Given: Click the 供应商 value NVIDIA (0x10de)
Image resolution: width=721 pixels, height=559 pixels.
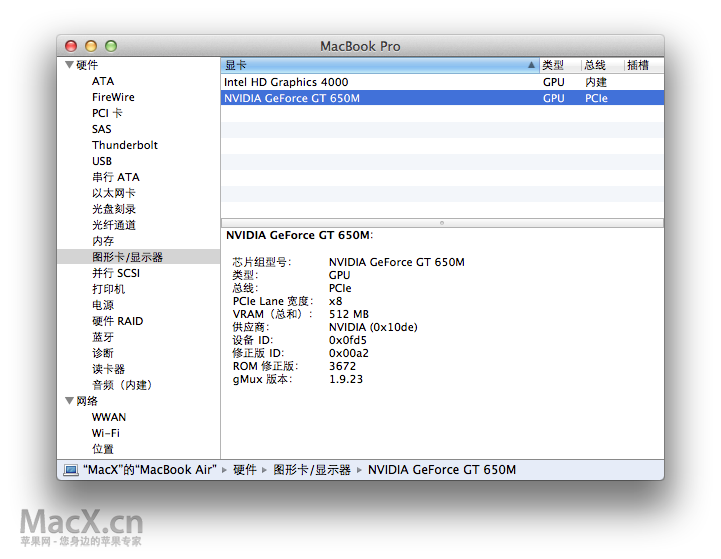Looking at the screenshot, I should pyautogui.click(x=373, y=327).
